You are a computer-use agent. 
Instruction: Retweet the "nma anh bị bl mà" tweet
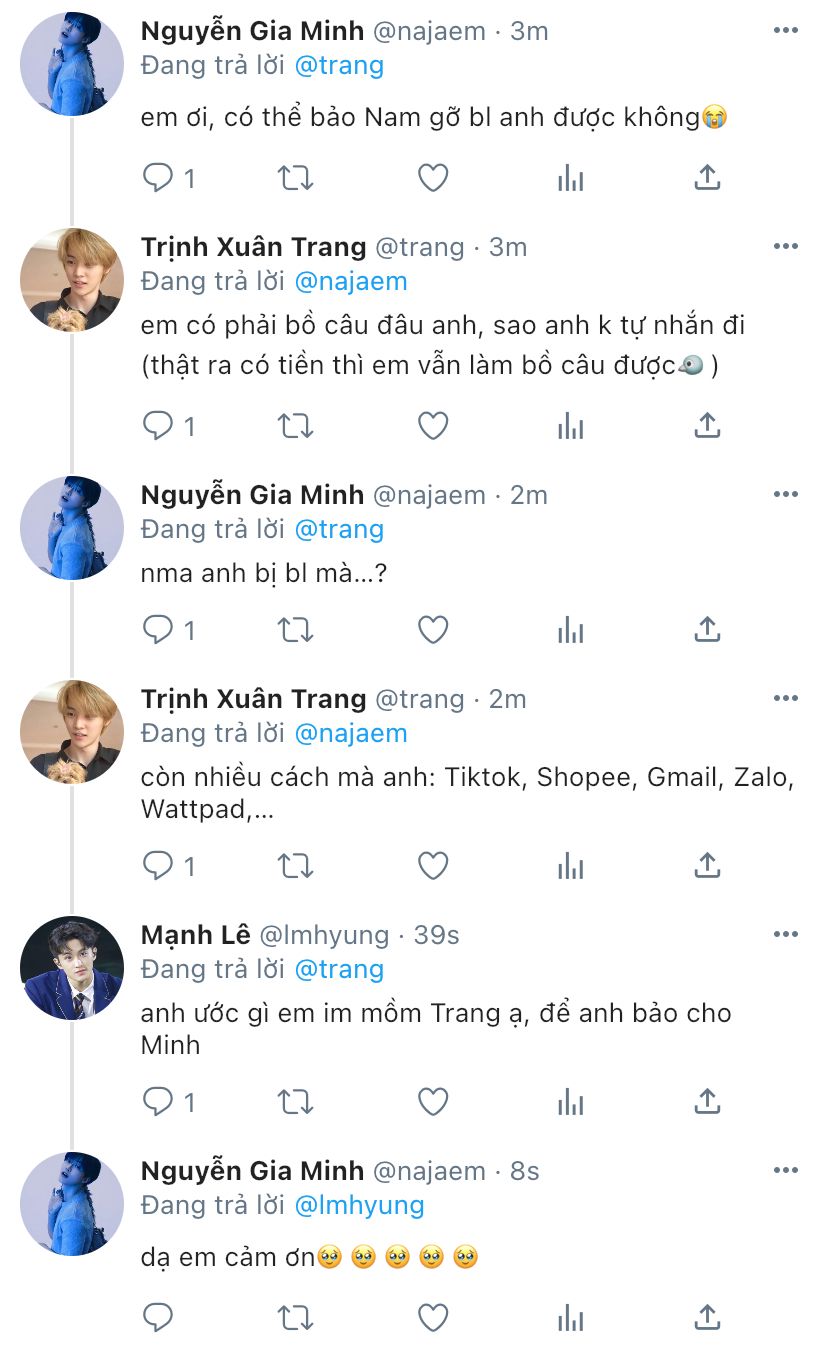295,630
